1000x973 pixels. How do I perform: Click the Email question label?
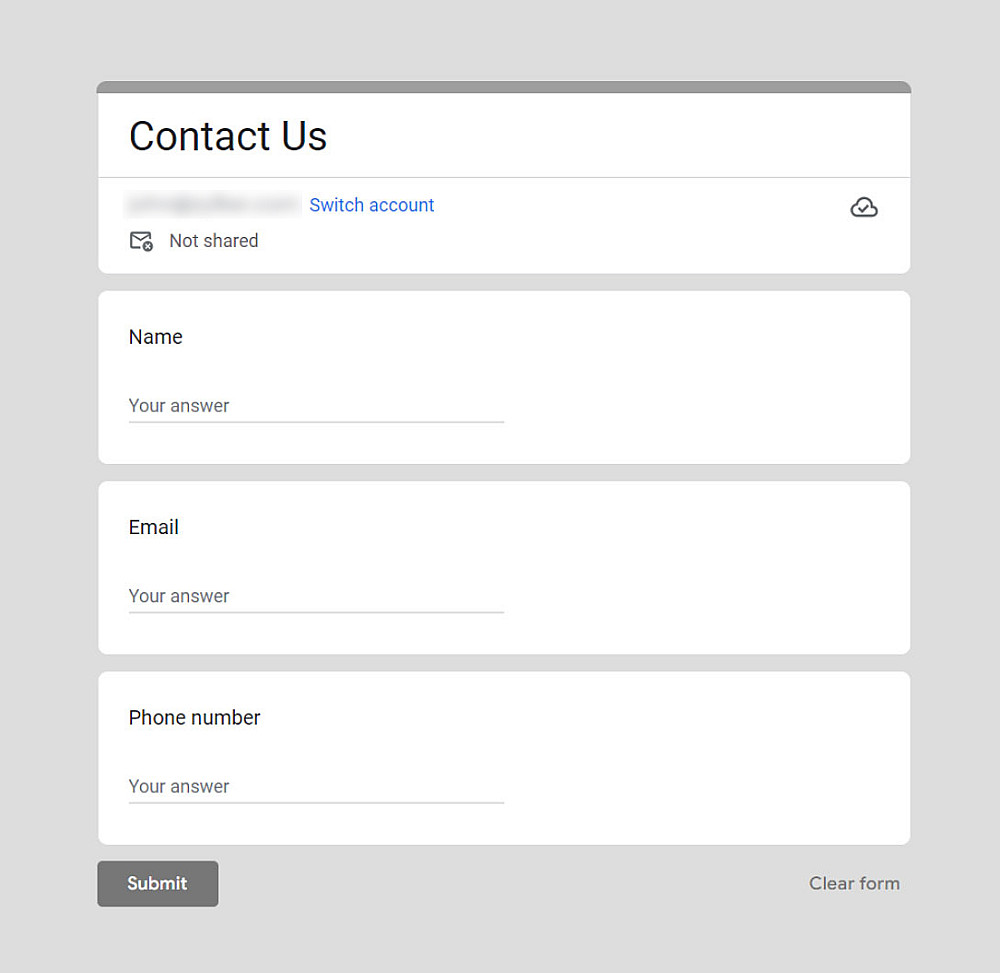point(154,527)
